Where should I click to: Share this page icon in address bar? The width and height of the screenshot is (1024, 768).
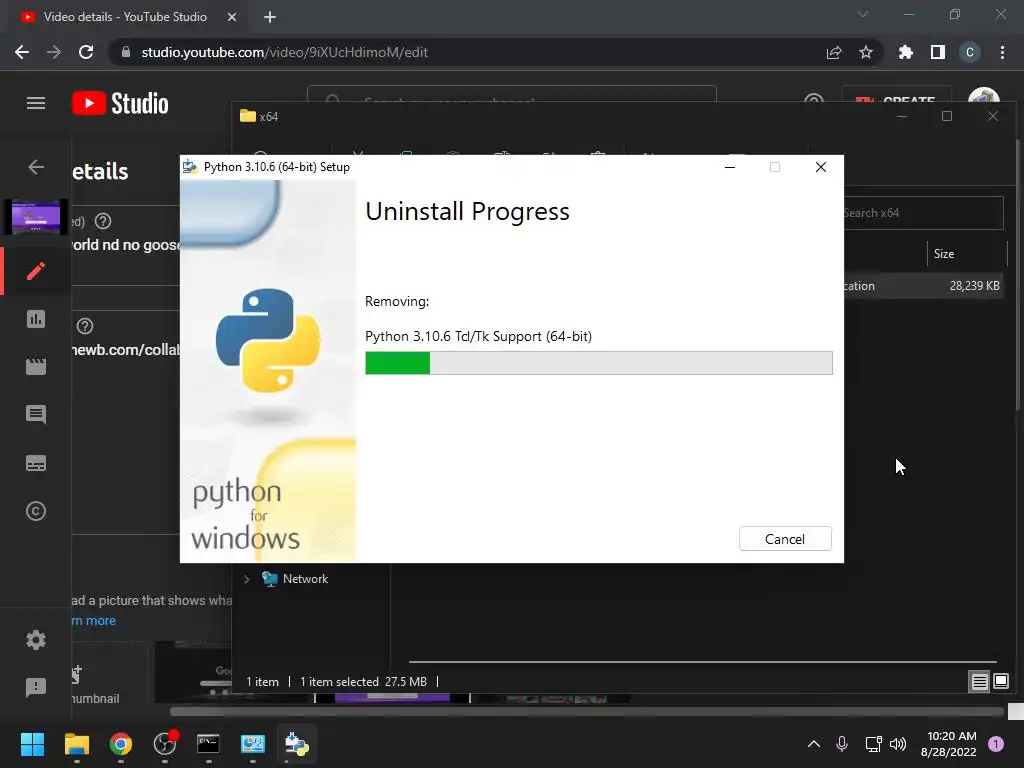click(834, 52)
